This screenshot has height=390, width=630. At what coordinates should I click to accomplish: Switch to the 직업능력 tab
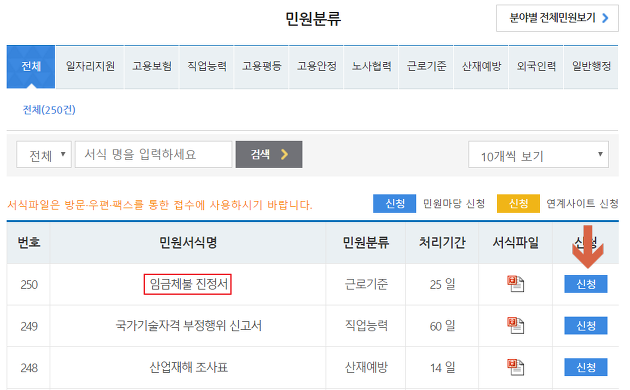[x=207, y=67]
